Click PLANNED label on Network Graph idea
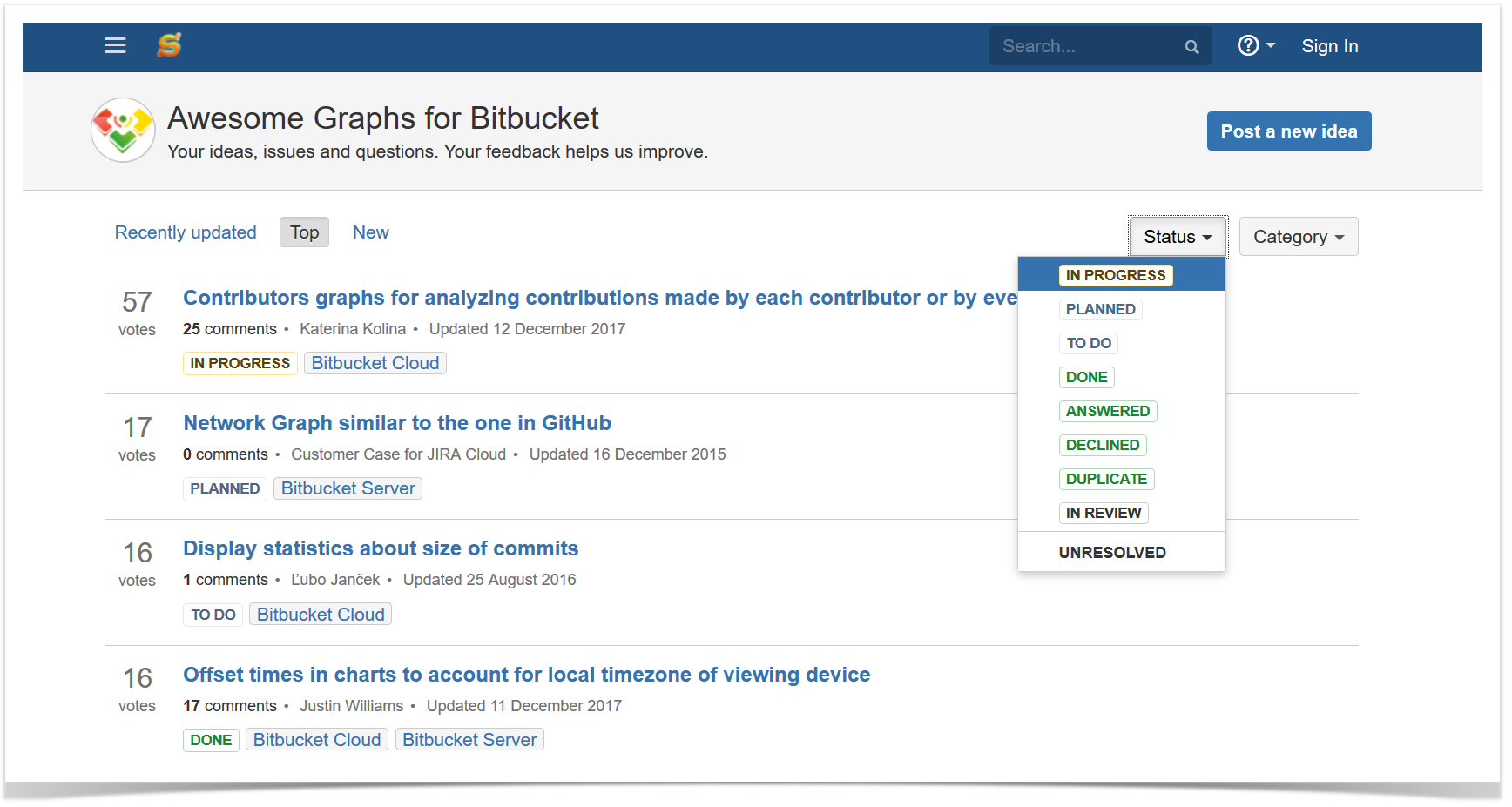 click(225, 488)
